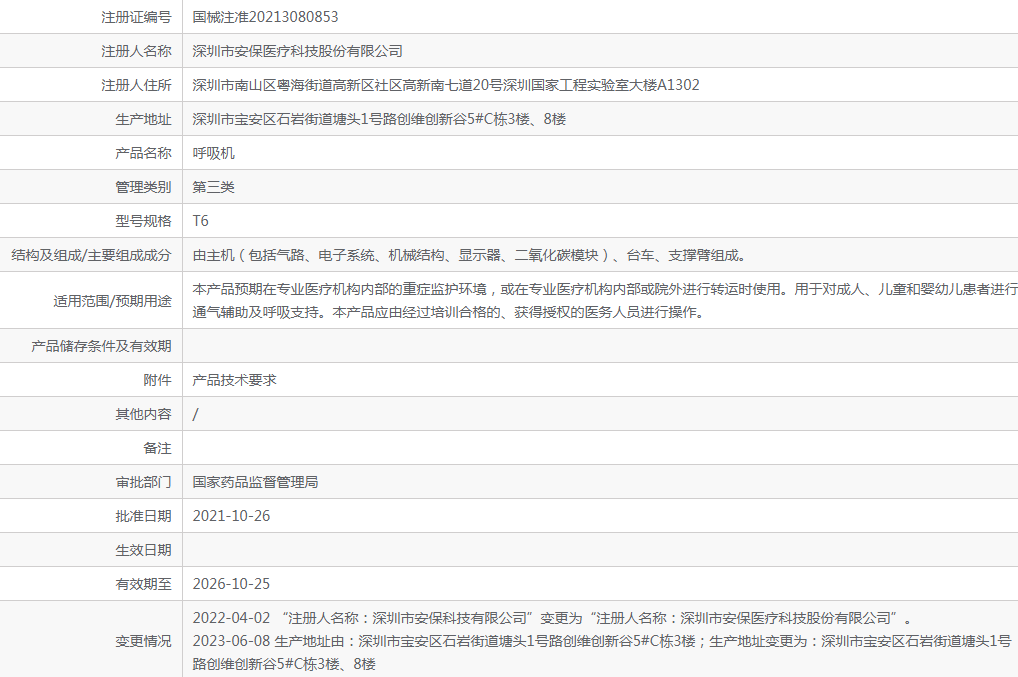
Task: Click the 产品储存条件及有效期 label
Action: (101, 346)
